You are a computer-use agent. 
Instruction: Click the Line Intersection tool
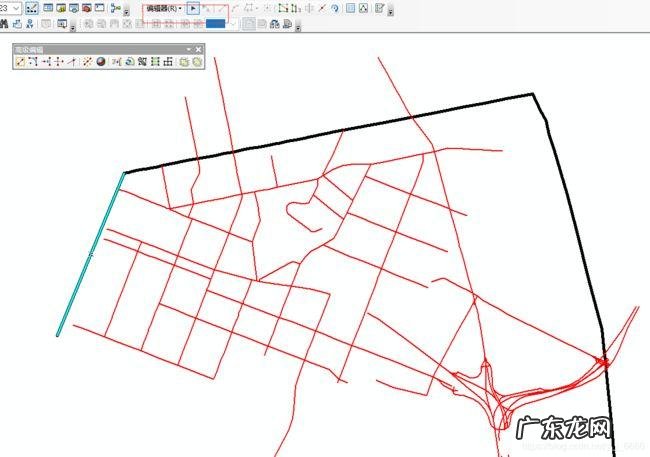coord(72,62)
